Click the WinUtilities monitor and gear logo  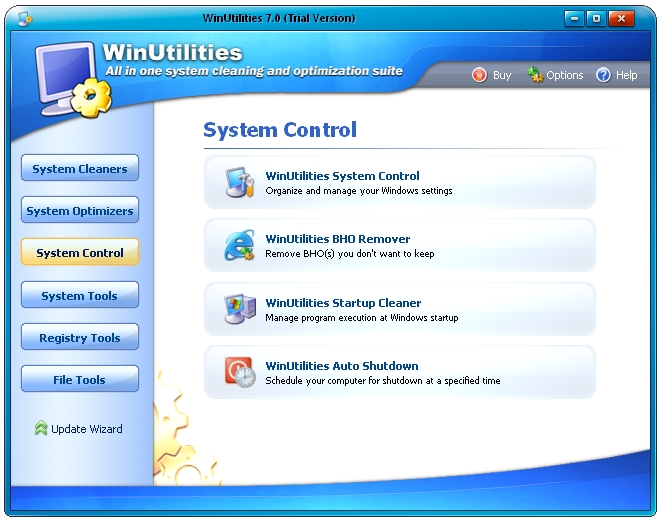coord(74,79)
